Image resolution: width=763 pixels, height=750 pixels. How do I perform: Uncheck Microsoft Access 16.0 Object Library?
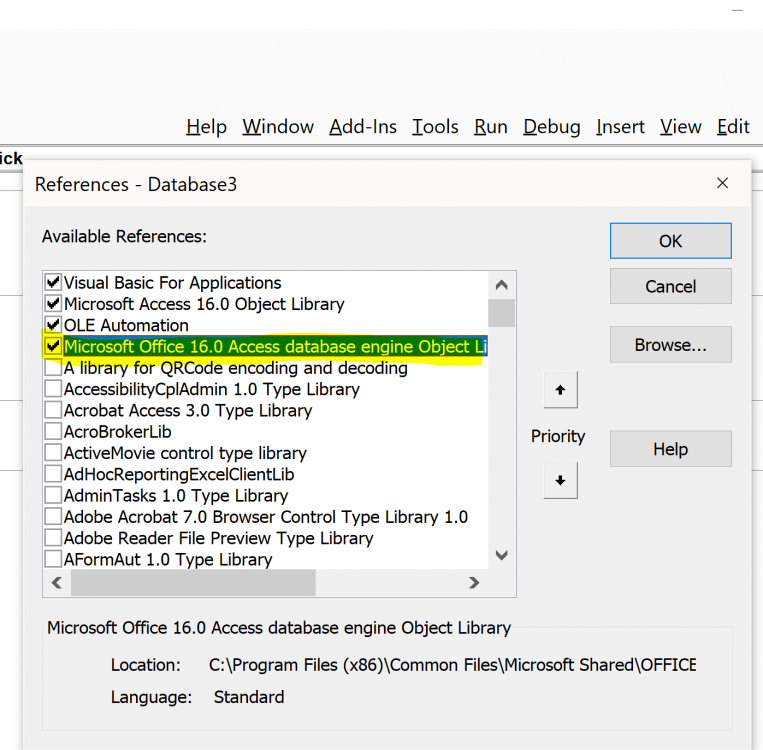tap(53, 304)
